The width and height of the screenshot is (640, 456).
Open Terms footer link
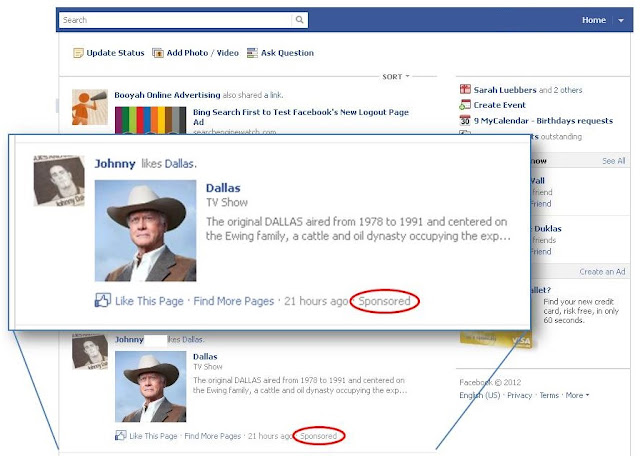click(x=549, y=395)
